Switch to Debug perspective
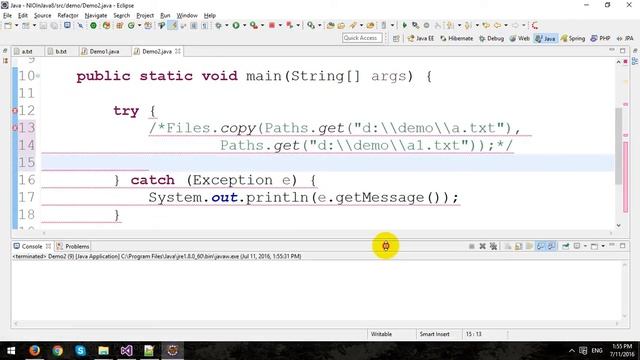 (491, 38)
